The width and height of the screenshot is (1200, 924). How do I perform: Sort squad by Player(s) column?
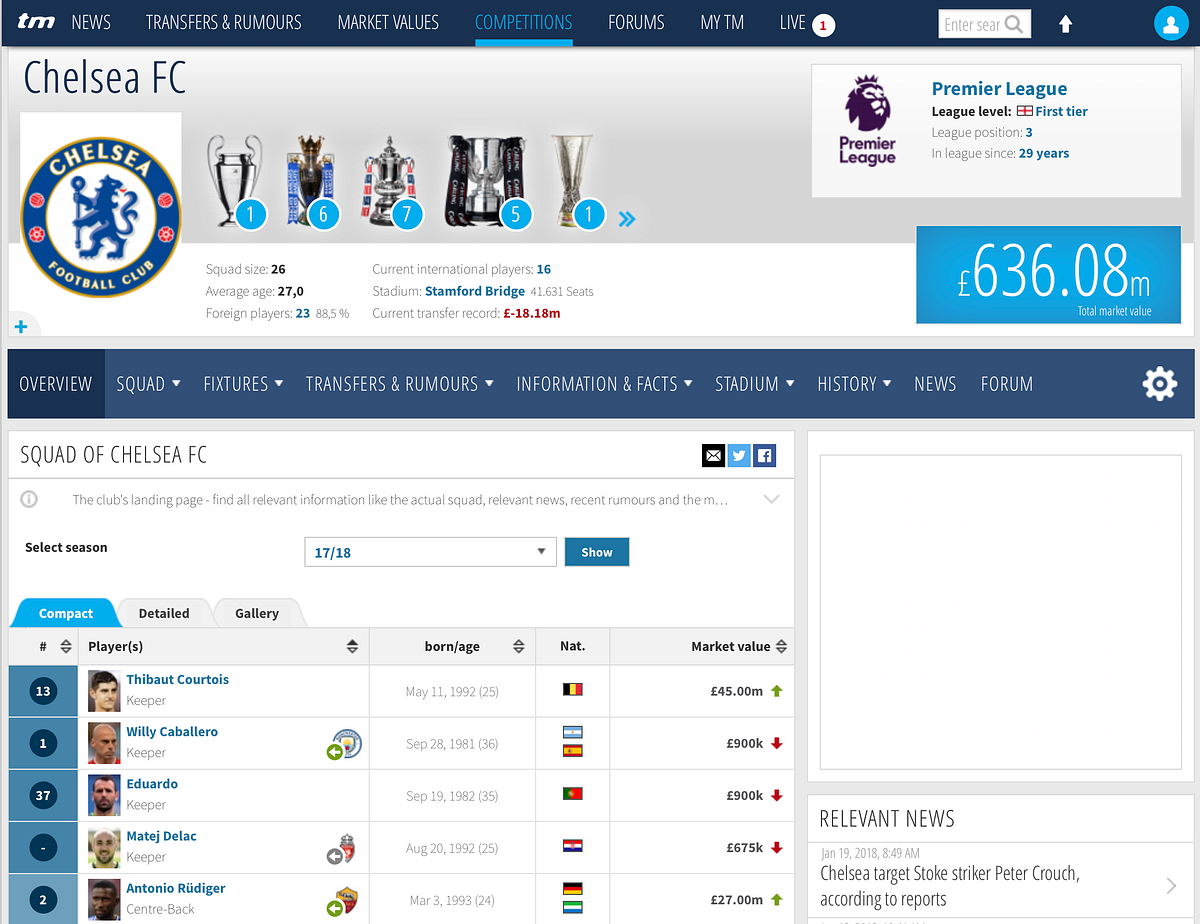coord(352,646)
